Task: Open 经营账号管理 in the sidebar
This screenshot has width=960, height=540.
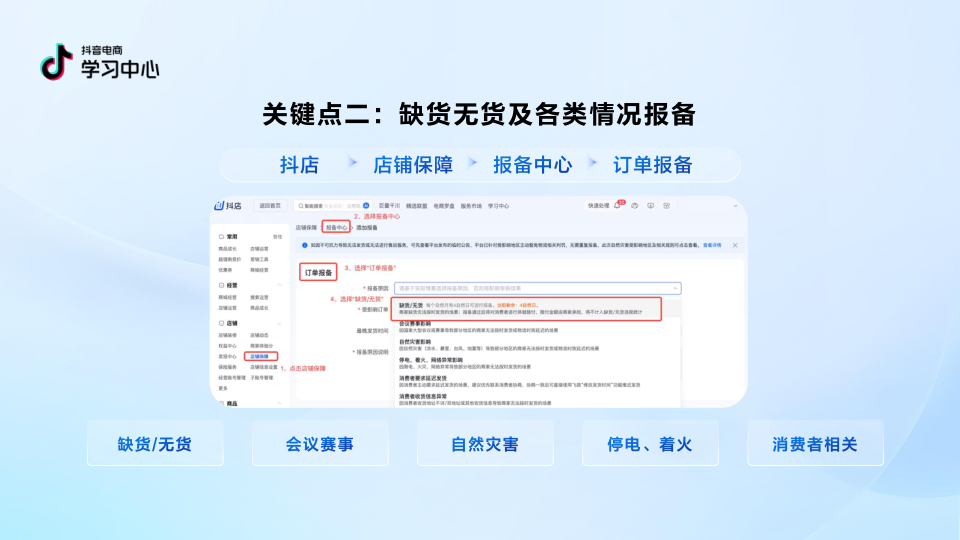Action: click(x=231, y=378)
